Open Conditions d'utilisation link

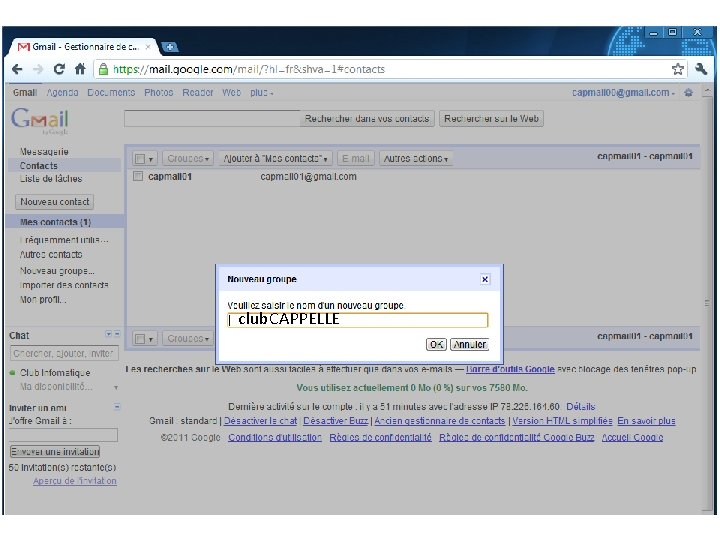coord(275,438)
